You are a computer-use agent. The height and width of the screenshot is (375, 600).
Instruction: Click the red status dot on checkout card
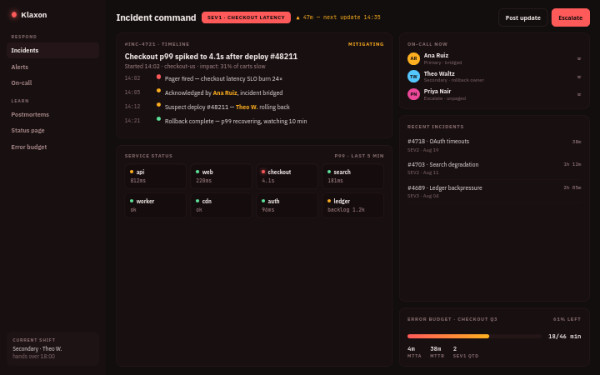pyautogui.click(x=263, y=172)
